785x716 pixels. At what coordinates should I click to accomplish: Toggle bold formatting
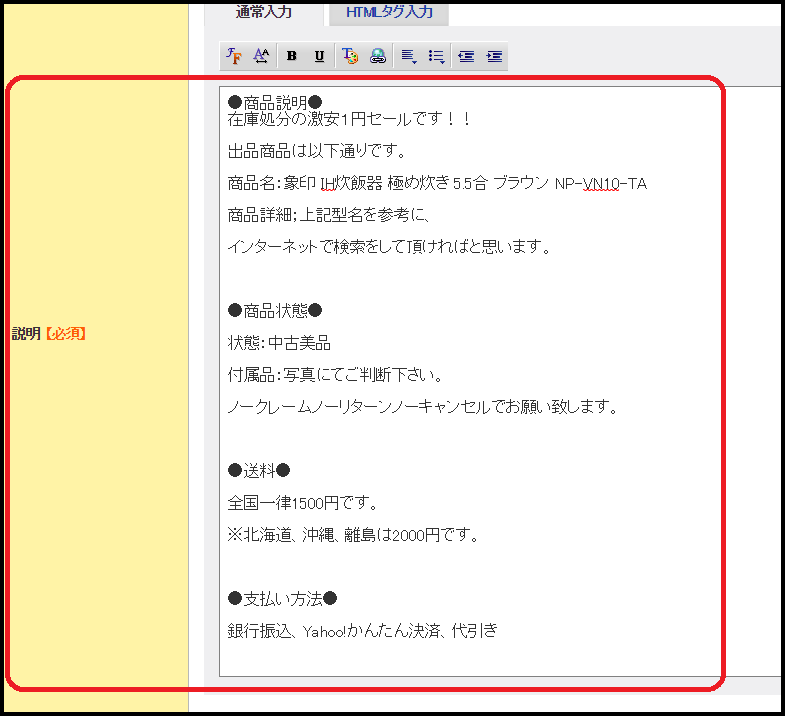(x=291, y=56)
